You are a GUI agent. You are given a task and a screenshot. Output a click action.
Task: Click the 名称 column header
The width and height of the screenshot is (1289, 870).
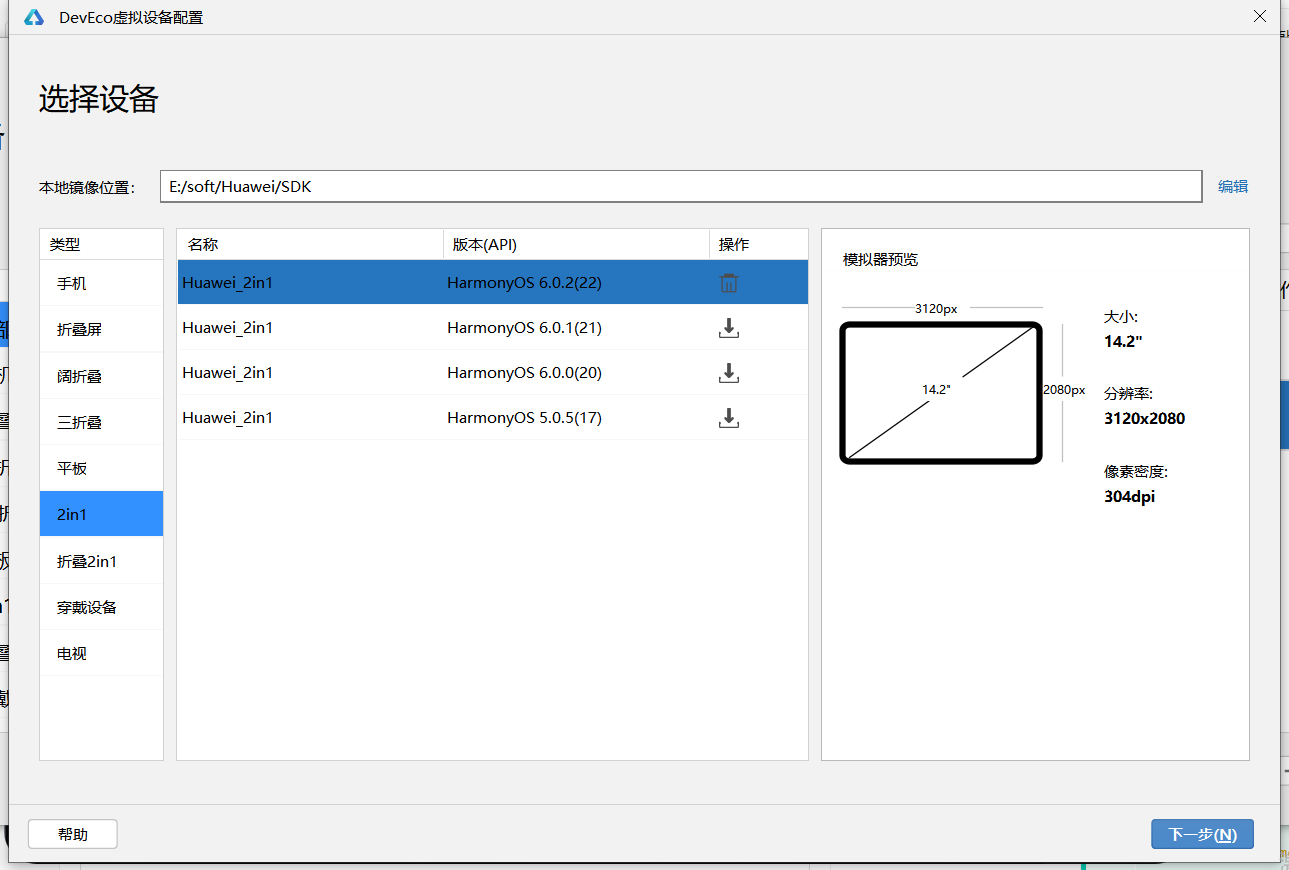coord(310,244)
